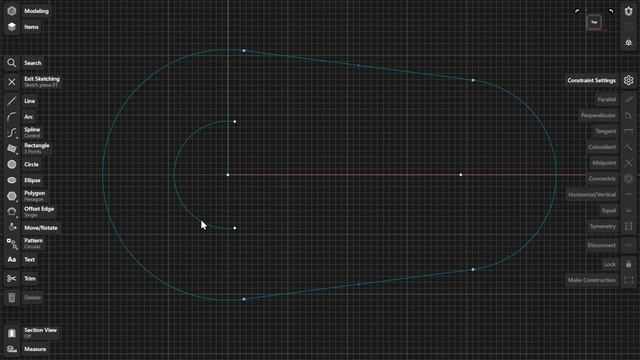Viewport: 640px width, 360px height.
Task: Apply the Perpendicular constraint
Action: coord(629,116)
